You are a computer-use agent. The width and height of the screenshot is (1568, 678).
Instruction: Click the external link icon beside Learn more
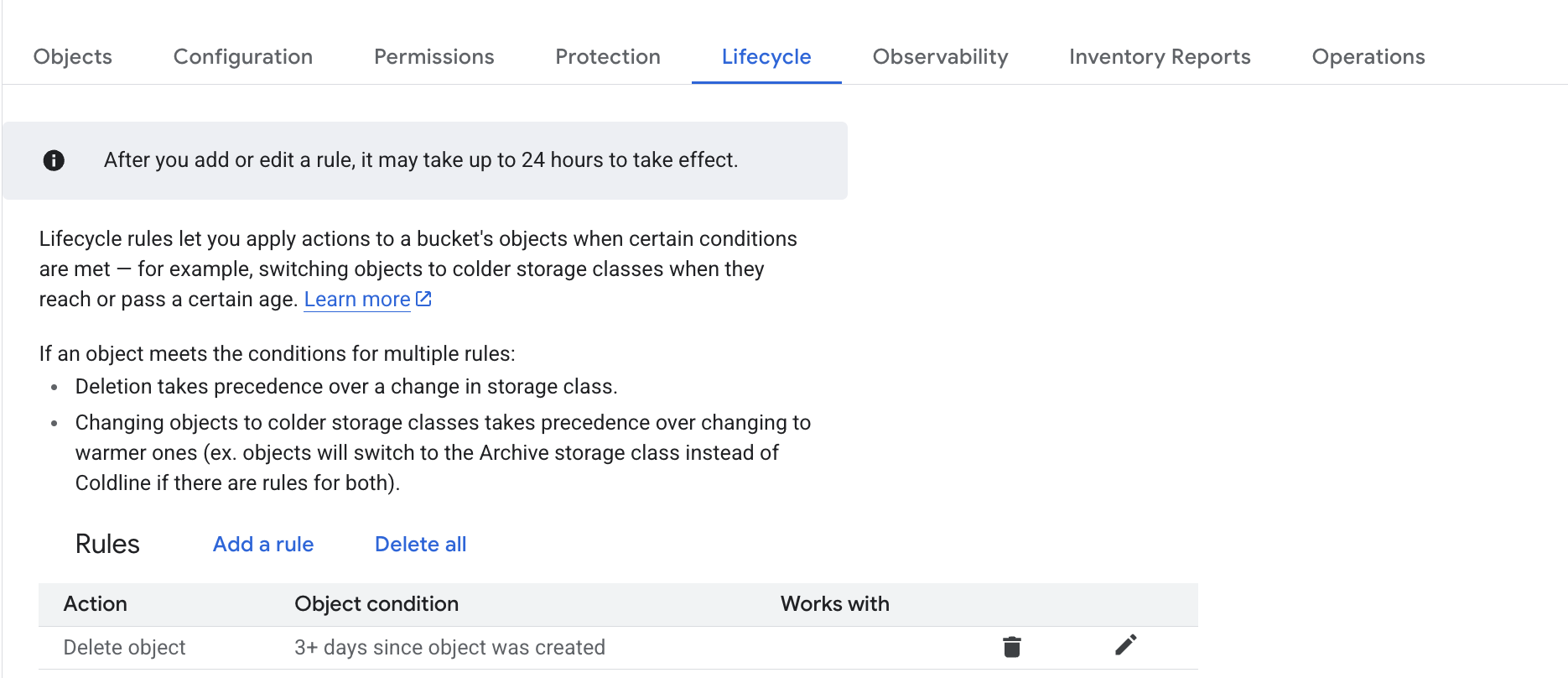pyautogui.click(x=424, y=299)
